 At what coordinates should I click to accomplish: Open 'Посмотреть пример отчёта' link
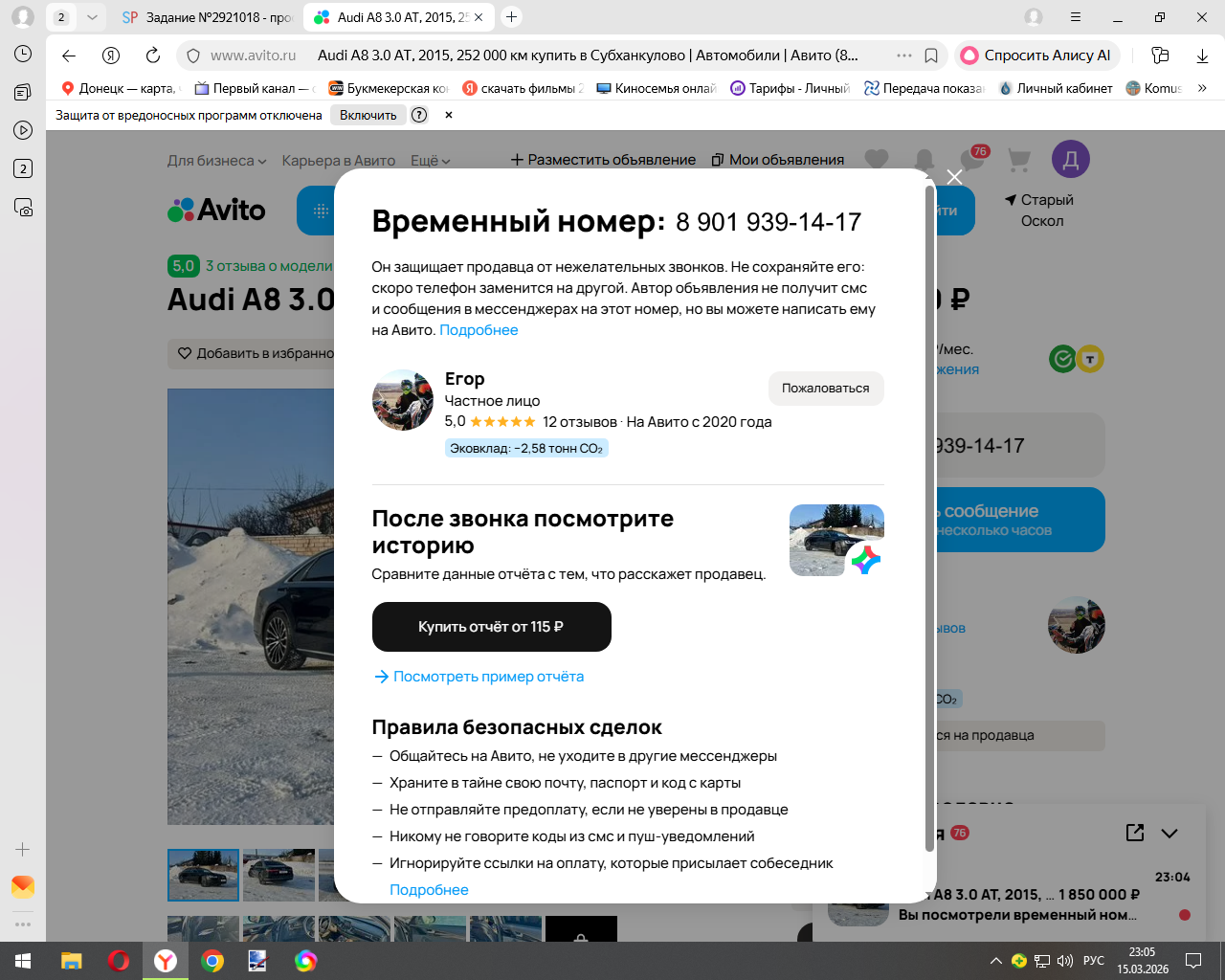click(479, 677)
